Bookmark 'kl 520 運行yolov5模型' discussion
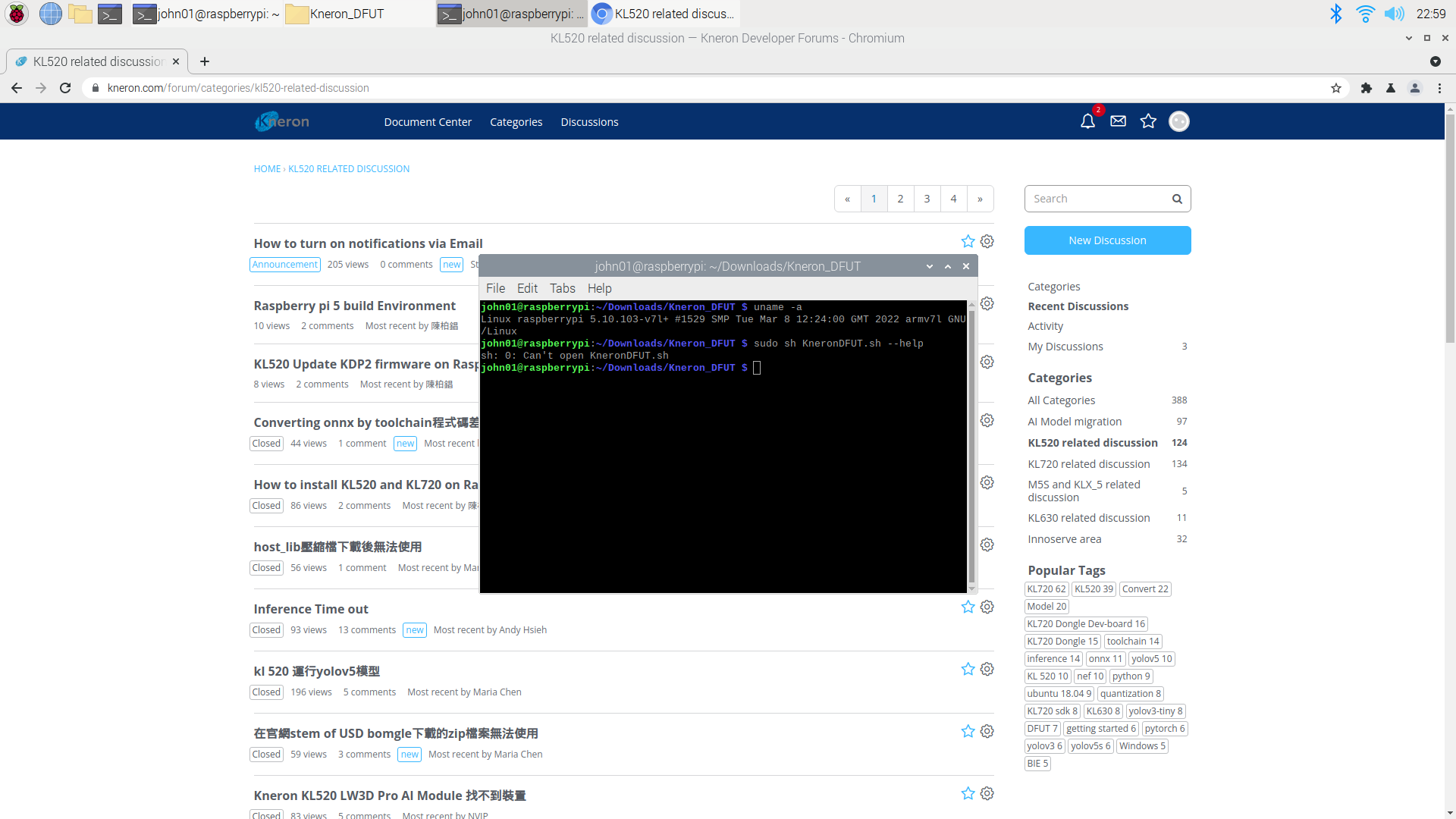 968,669
